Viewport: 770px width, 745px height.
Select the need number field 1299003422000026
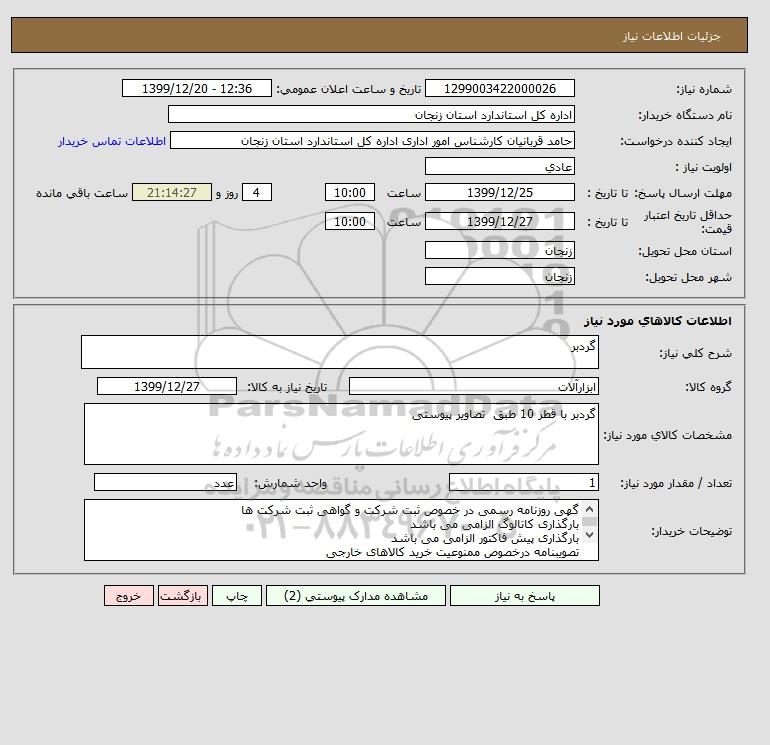[499, 88]
